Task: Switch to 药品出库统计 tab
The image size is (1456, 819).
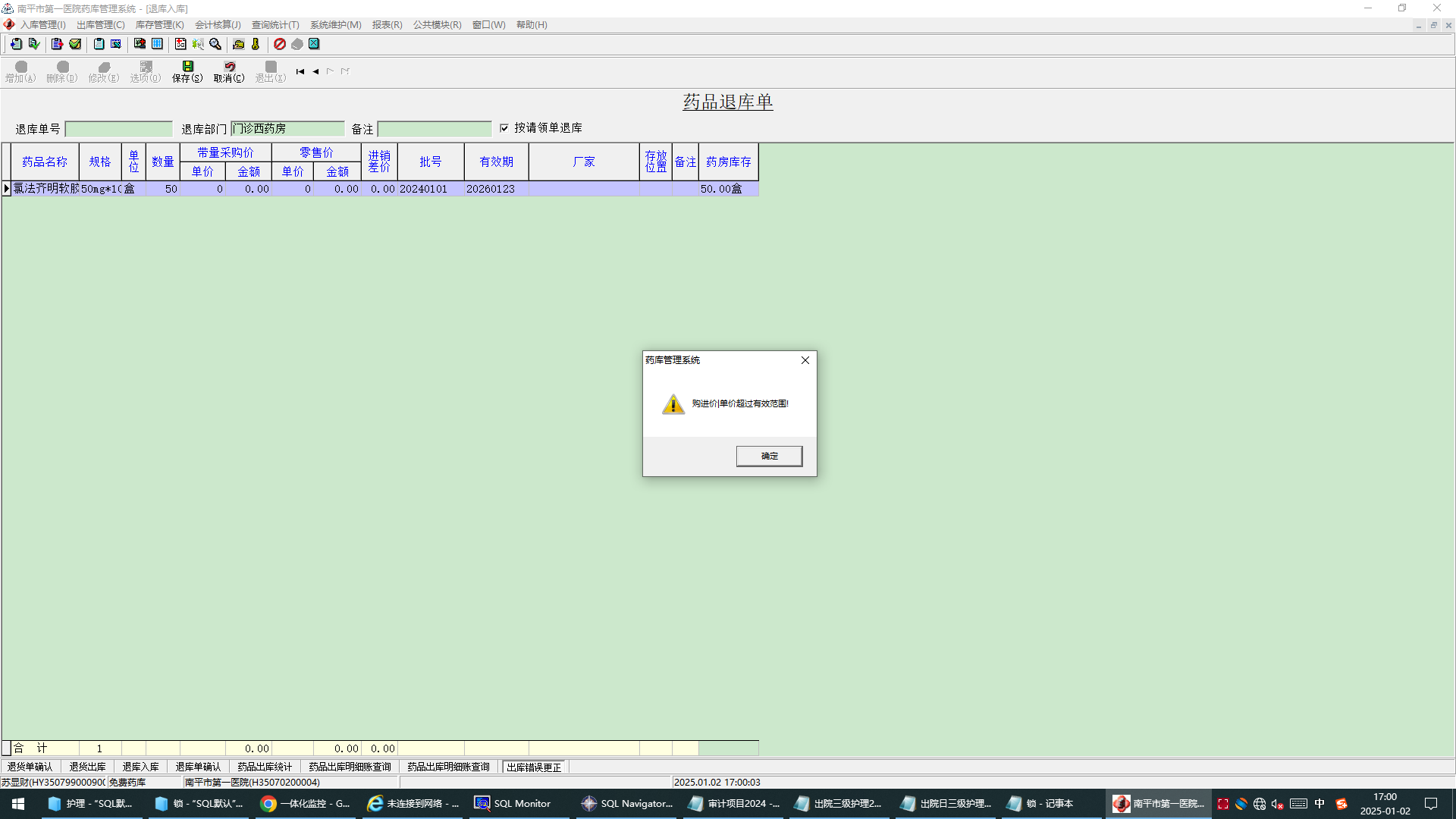Action: [265, 767]
